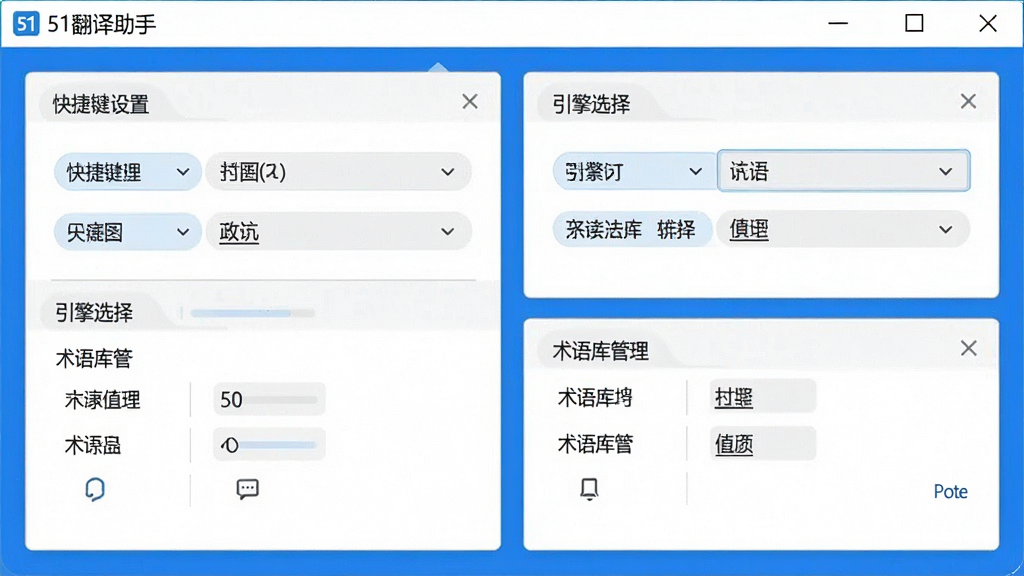
Task: Switch to the top-right 引擎选择 tab
Action: click(591, 104)
